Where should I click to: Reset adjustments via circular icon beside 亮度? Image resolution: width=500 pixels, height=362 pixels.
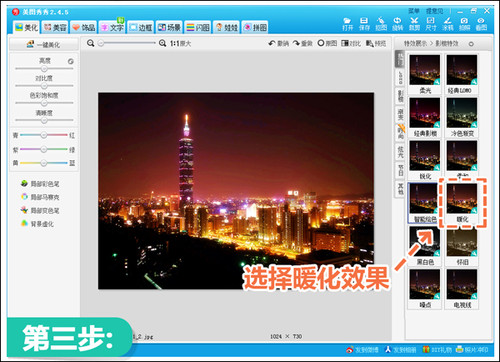[x=71, y=61]
